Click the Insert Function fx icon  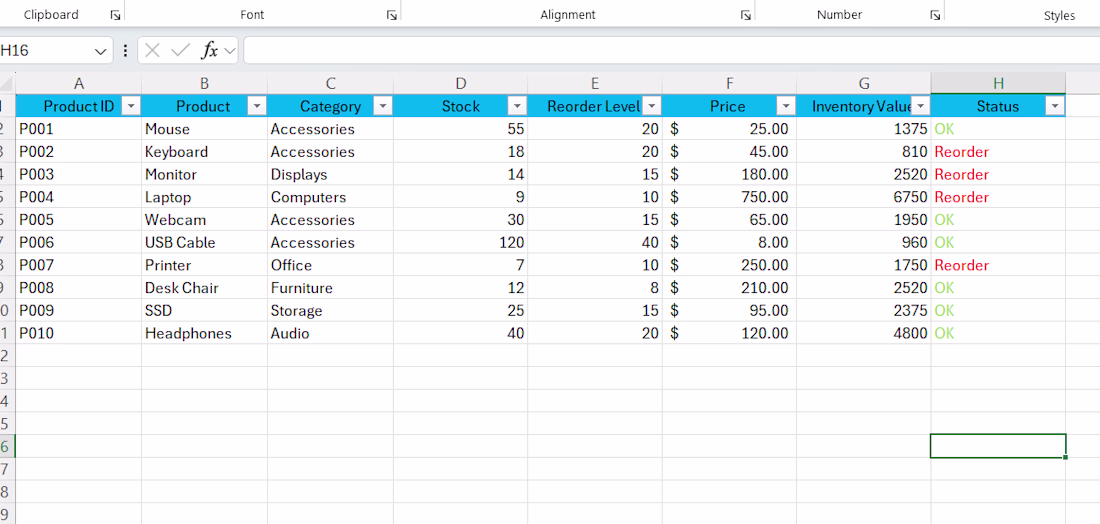[x=210, y=51]
